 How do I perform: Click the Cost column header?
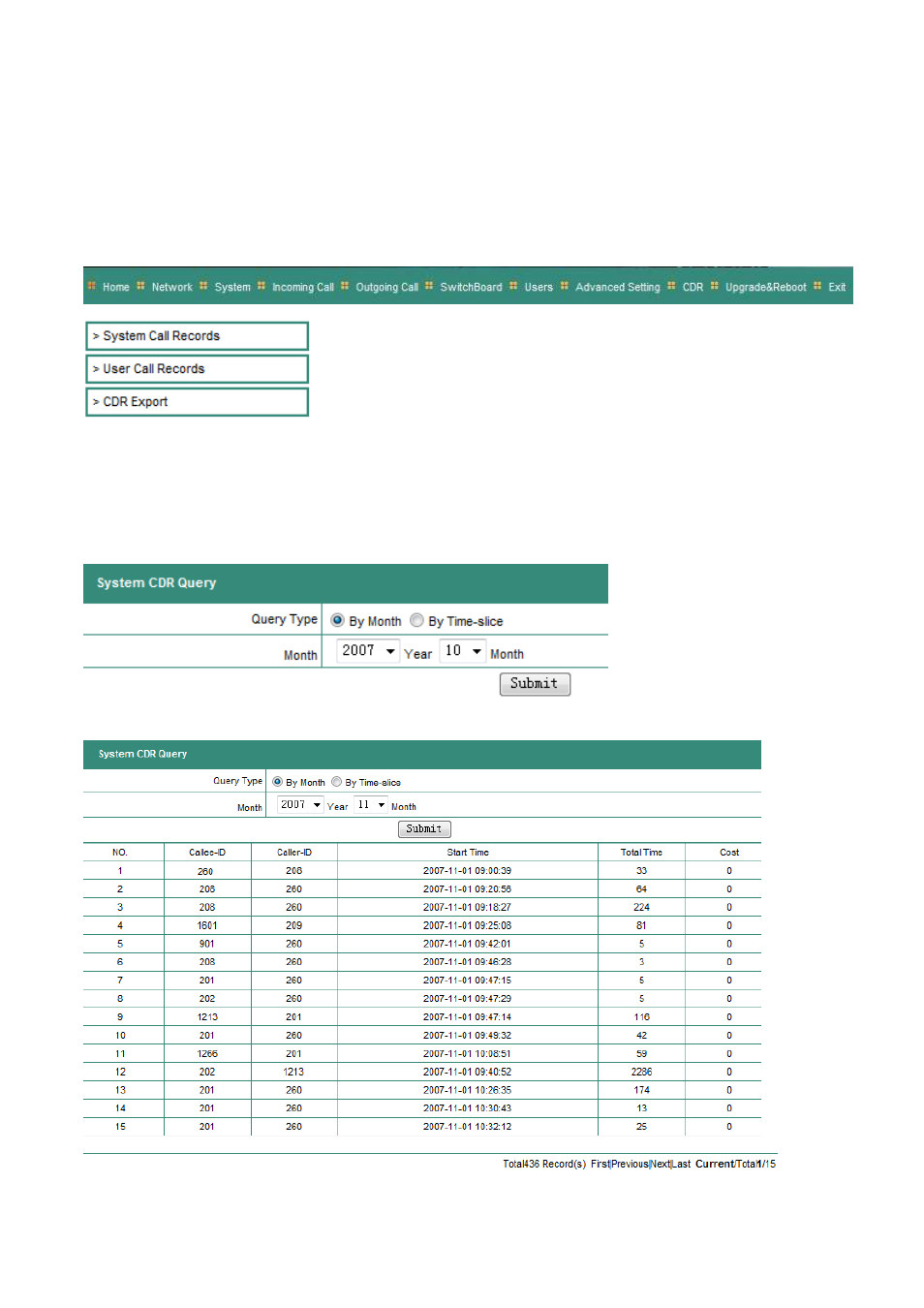click(729, 853)
